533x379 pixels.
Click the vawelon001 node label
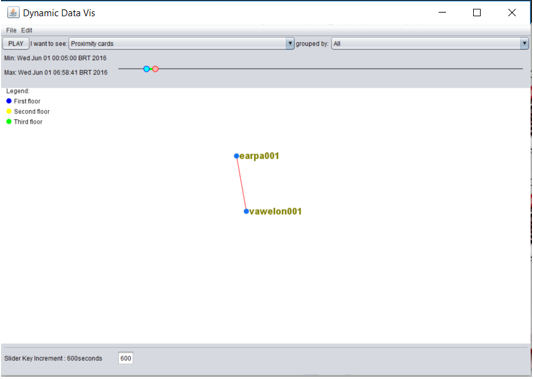276,211
